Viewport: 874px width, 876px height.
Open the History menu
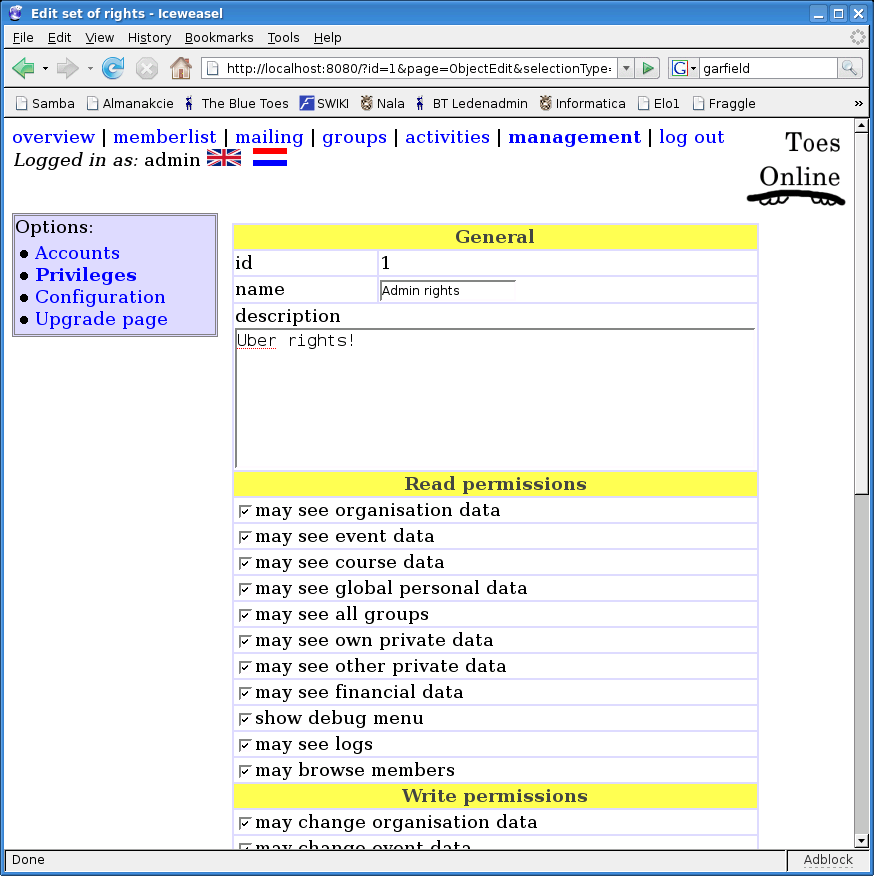point(149,37)
